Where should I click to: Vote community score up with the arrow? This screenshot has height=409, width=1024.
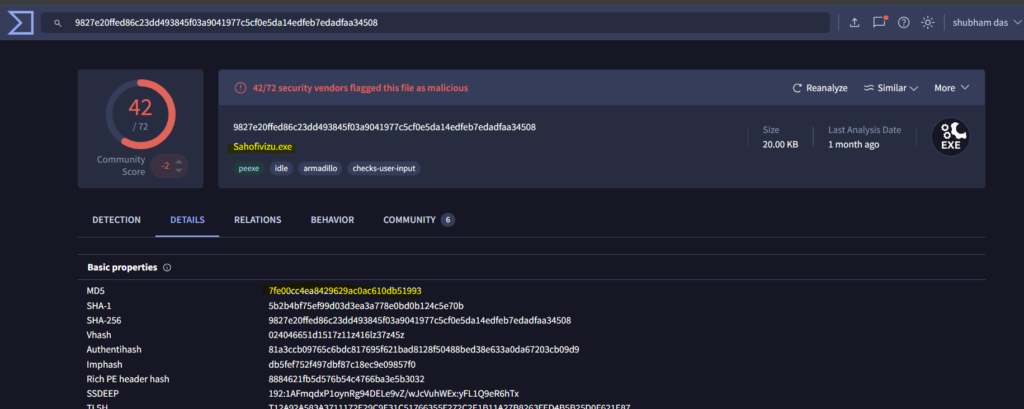pos(178,160)
